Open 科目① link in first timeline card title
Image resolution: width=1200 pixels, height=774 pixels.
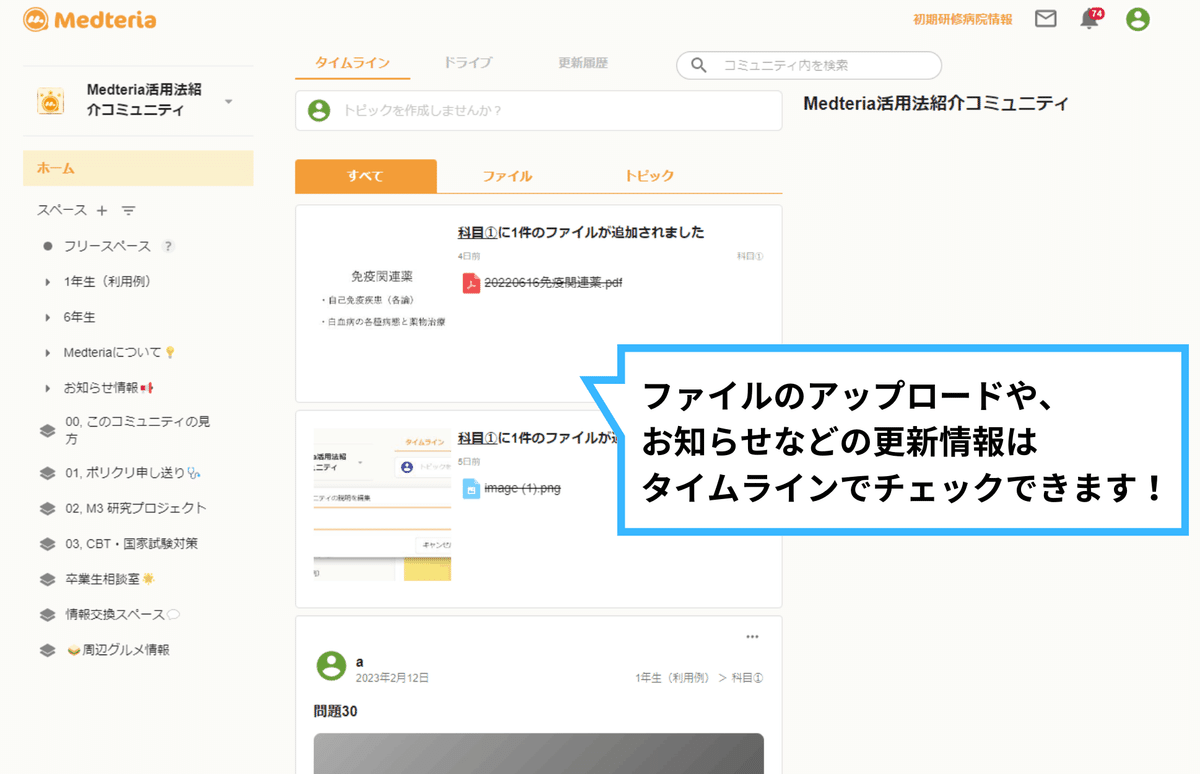pyautogui.click(x=477, y=232)
